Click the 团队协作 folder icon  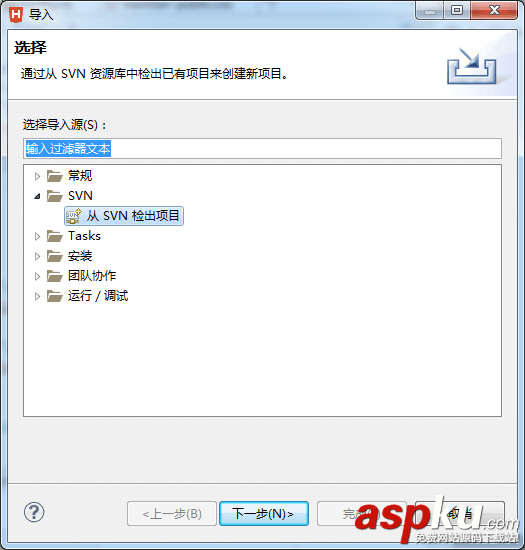point(55,276)
